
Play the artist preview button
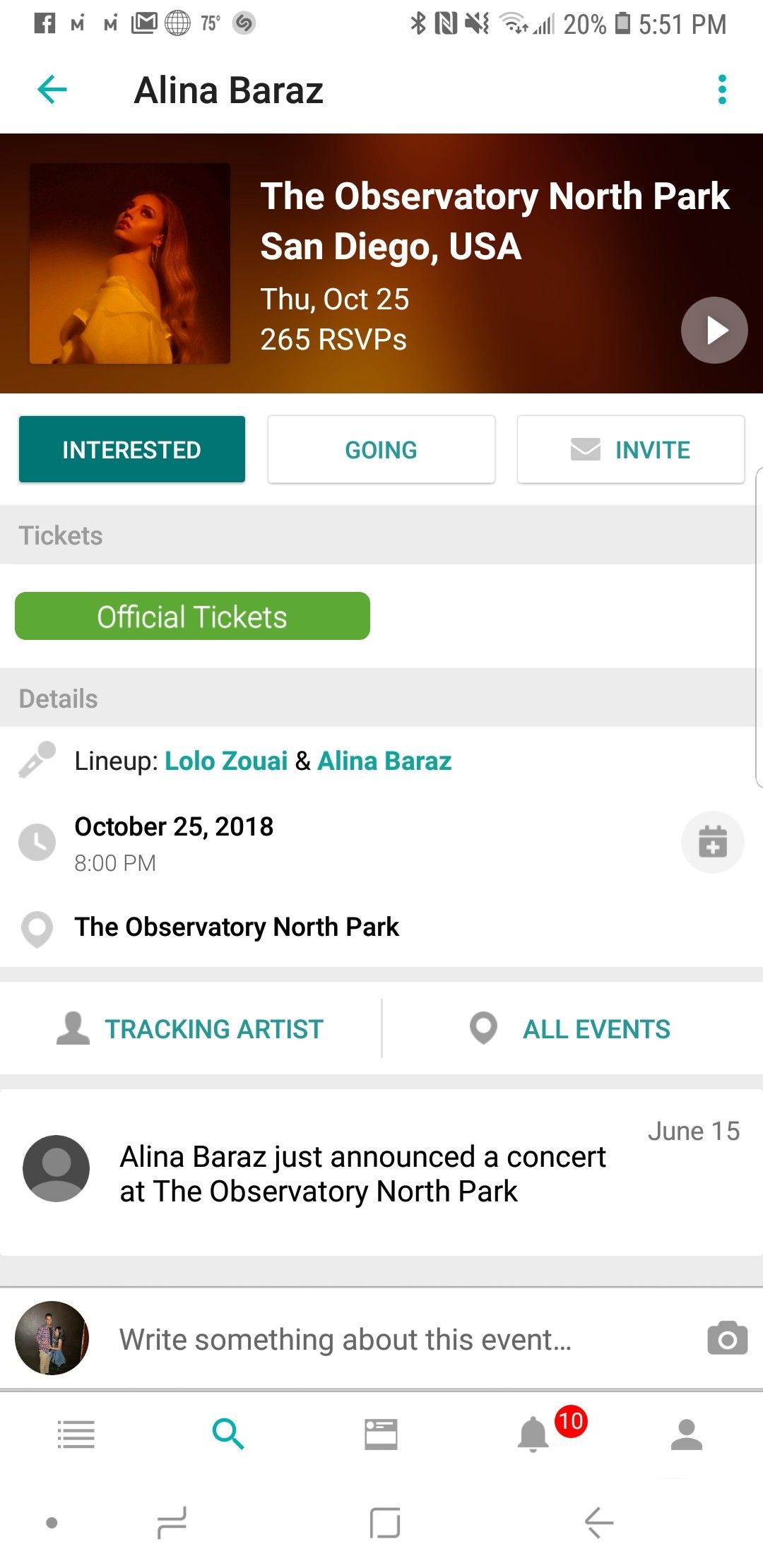714,330
